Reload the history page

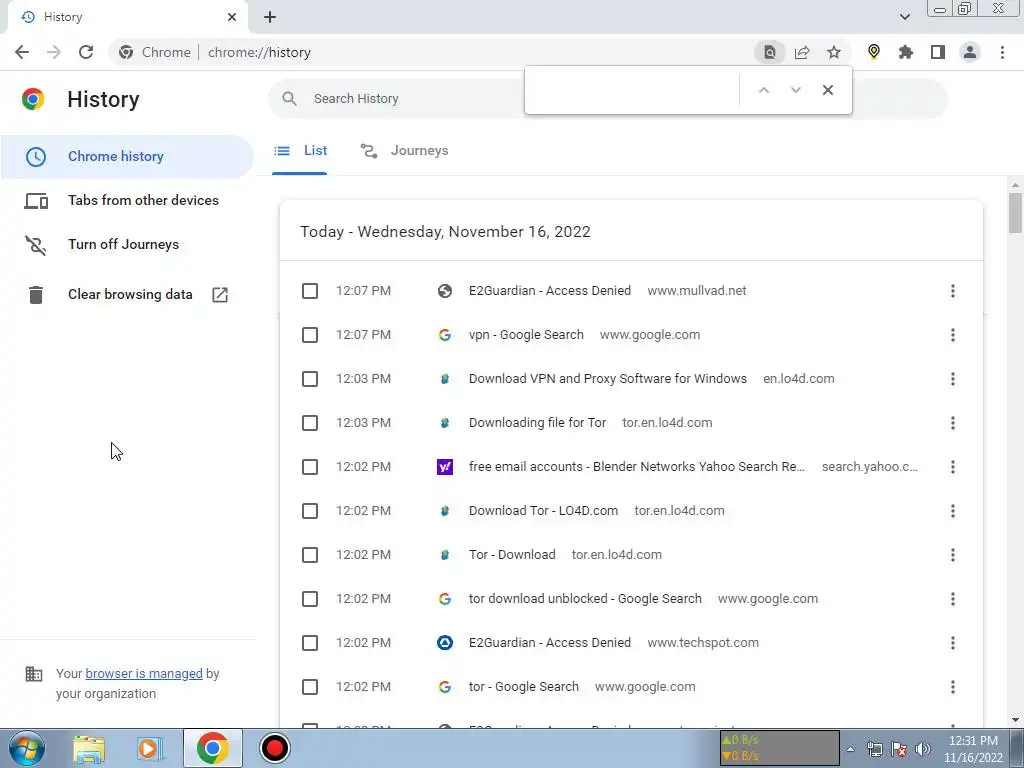coord(86,52)
